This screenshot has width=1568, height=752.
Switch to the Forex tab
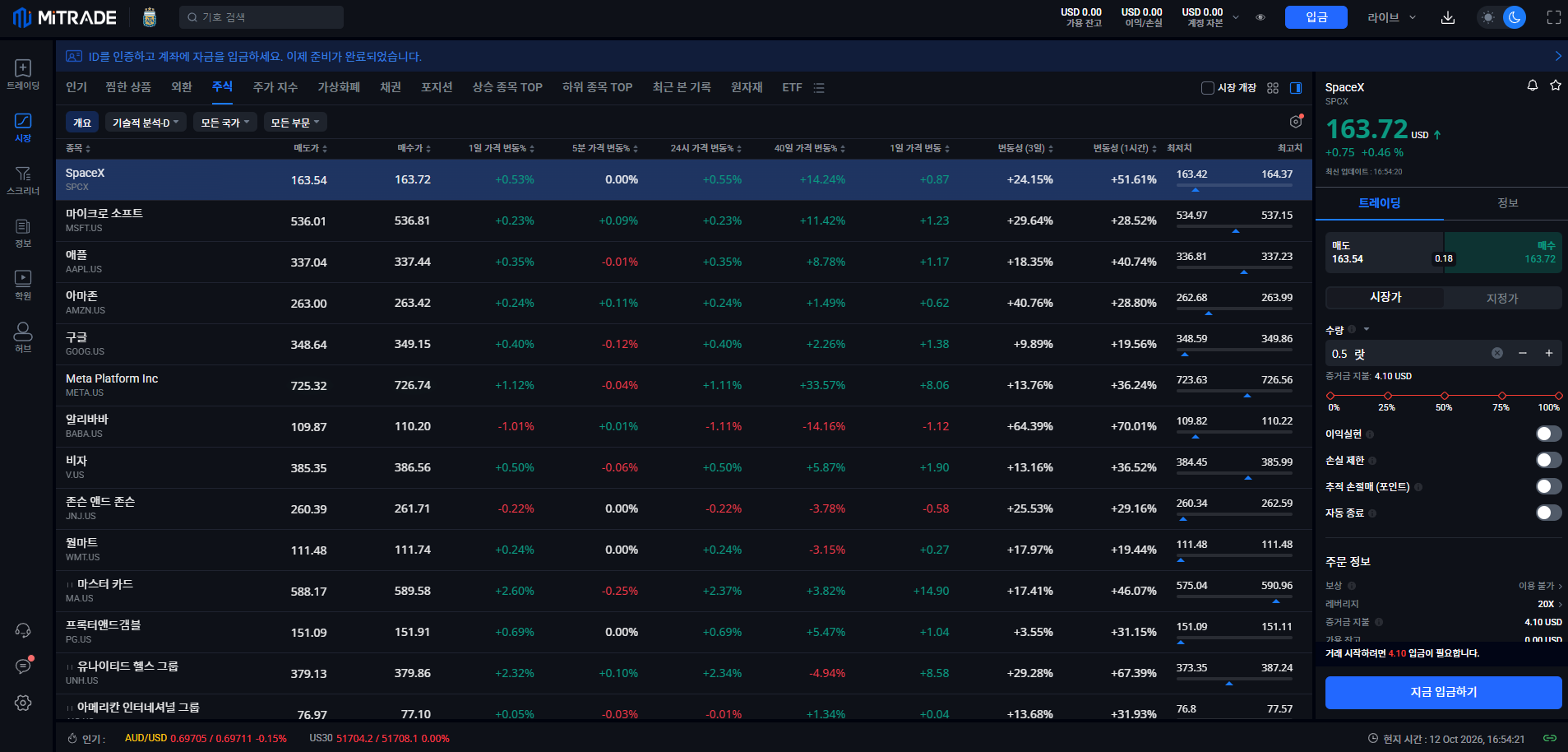[x=182, y=87]
